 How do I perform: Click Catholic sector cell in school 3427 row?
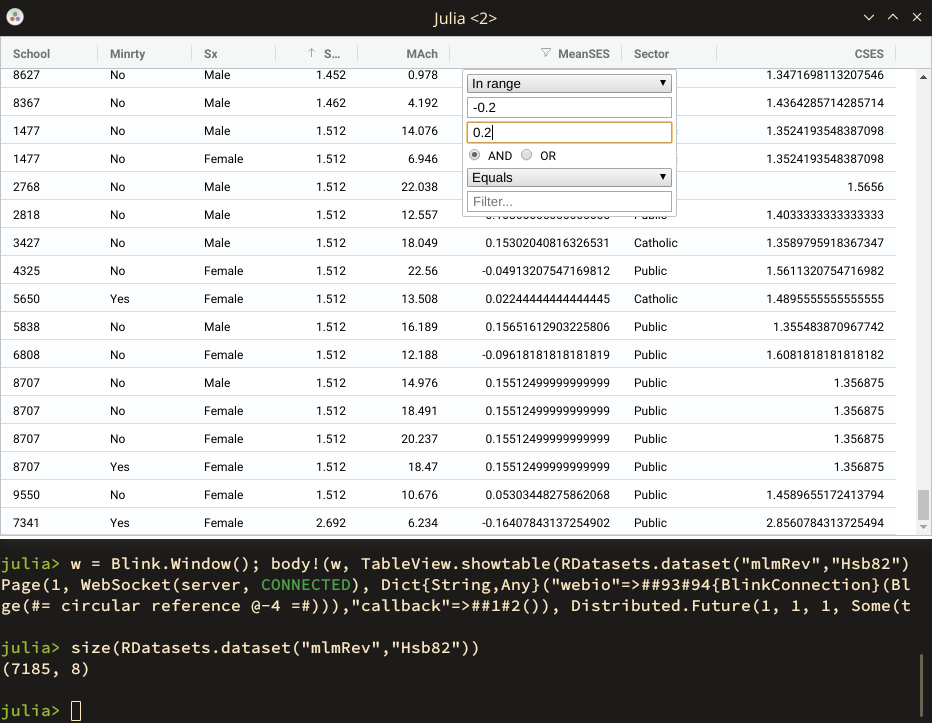pos(656,243)
